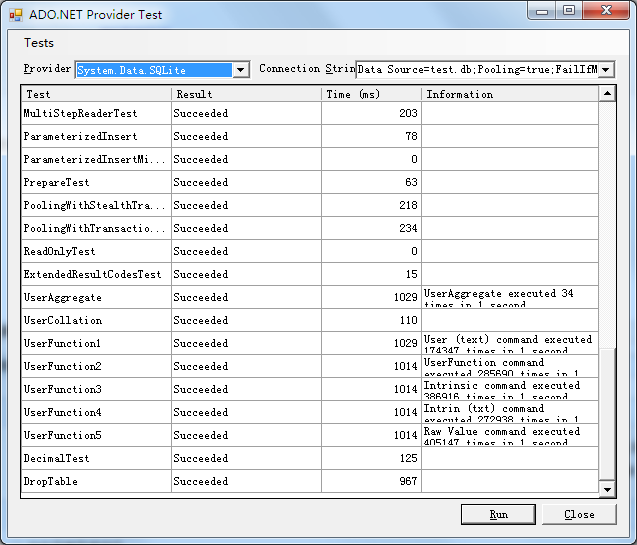Click the vertical scrollbar thumb
This screenshot has height=545, width=637.
coord(607,413)
